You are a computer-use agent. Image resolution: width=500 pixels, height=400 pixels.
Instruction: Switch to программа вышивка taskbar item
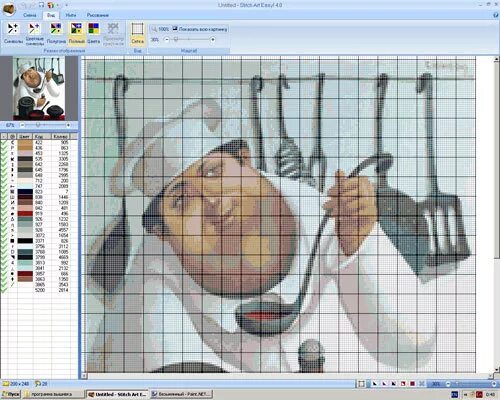tap(53, 394)
